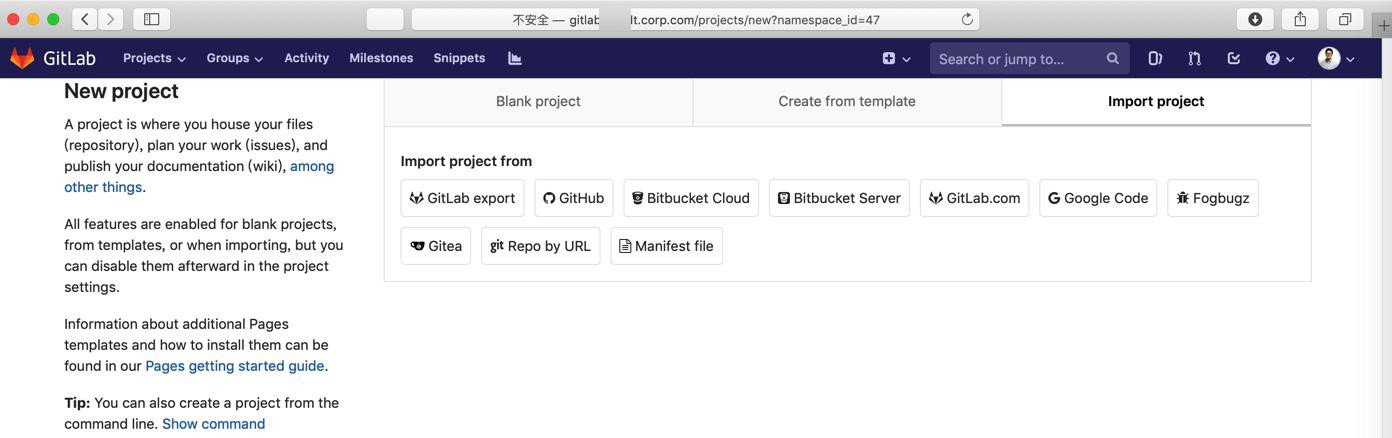Go back with Safari back arrow
The width and height of the screenshot is (1392, 438).
tap(85, 19)
